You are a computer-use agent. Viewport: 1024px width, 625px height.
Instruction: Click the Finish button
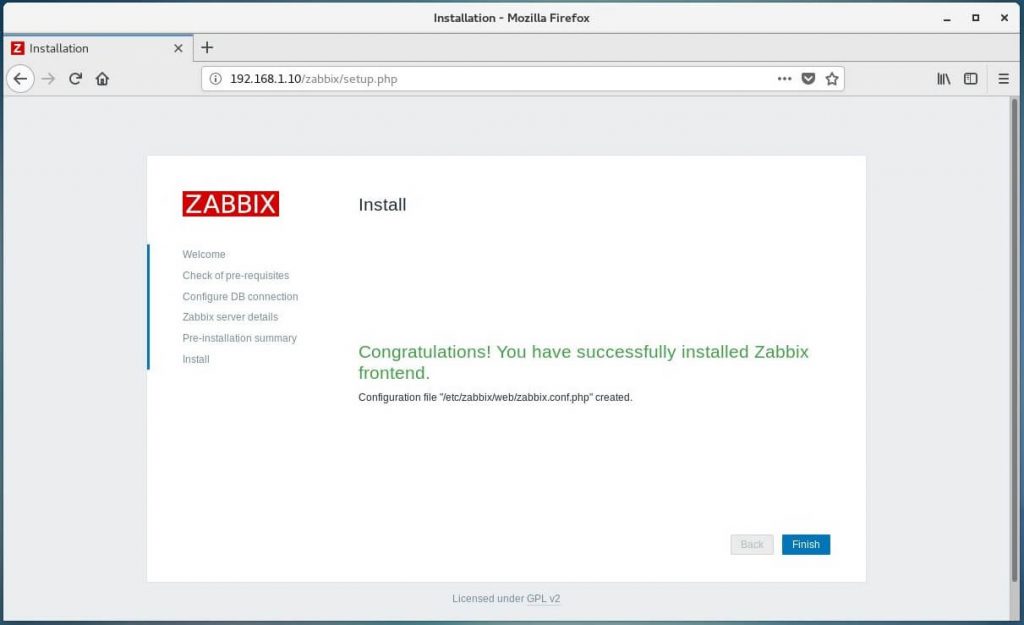[806, 545]
